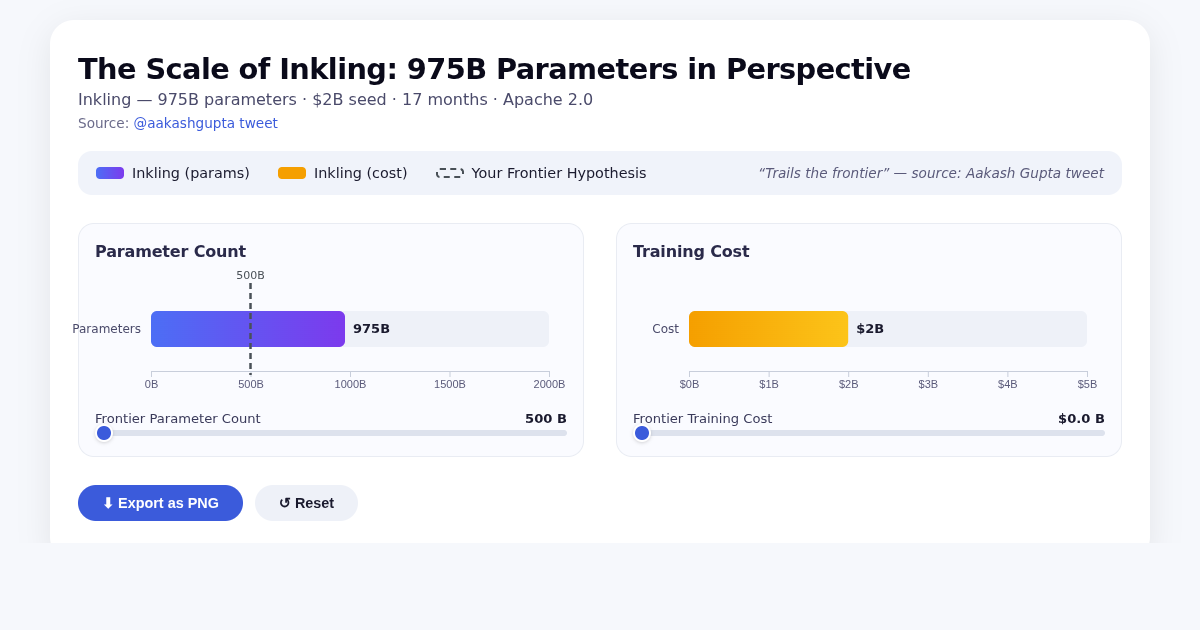Image resolution: width=1200 pixels, height=630 pixels.
Task: Click the Frontier Training Cost slider handle
Action: (642, 433)
